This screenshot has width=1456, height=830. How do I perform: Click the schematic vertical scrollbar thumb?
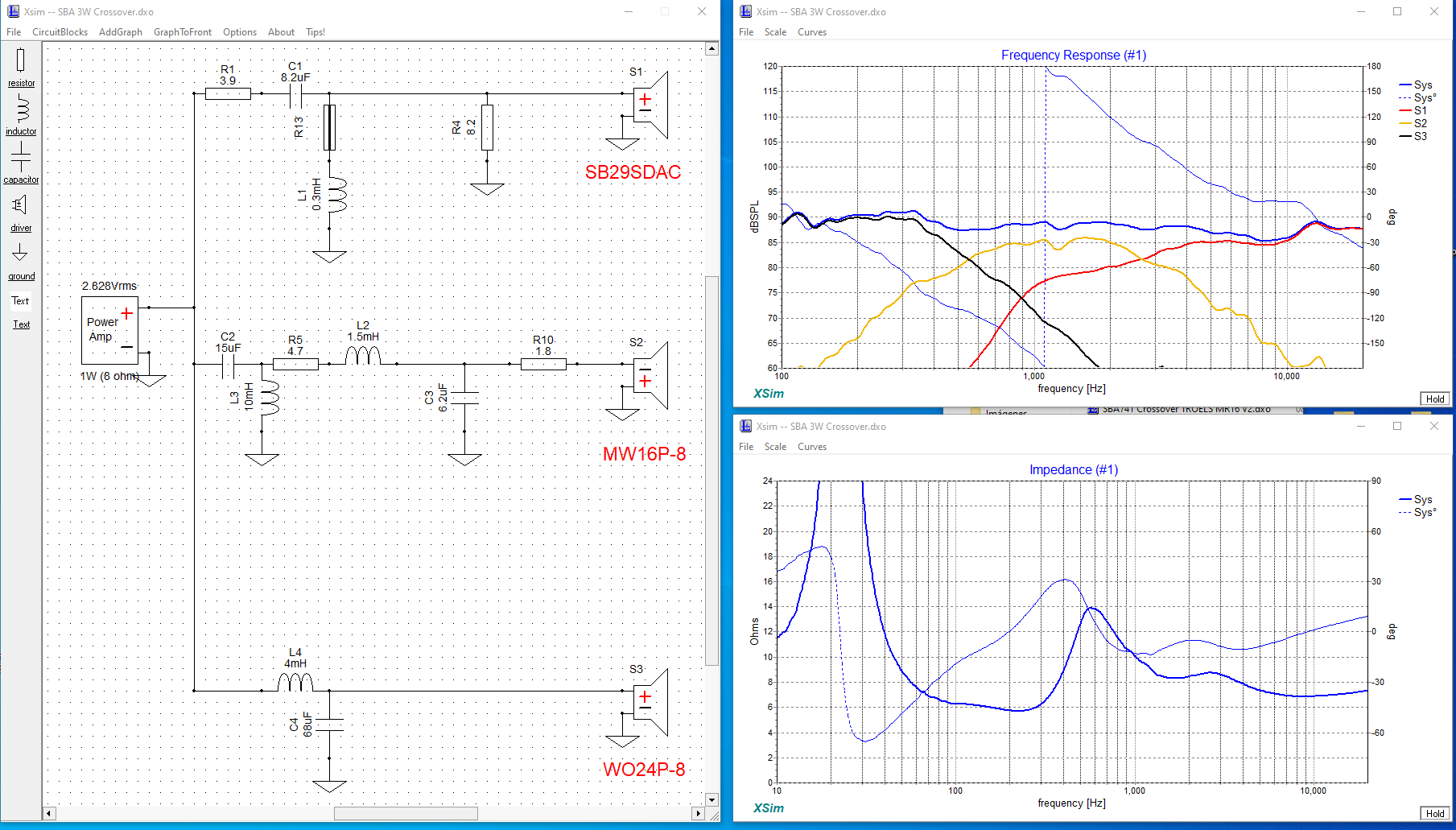pyautogui.click(x=712, y=471)
